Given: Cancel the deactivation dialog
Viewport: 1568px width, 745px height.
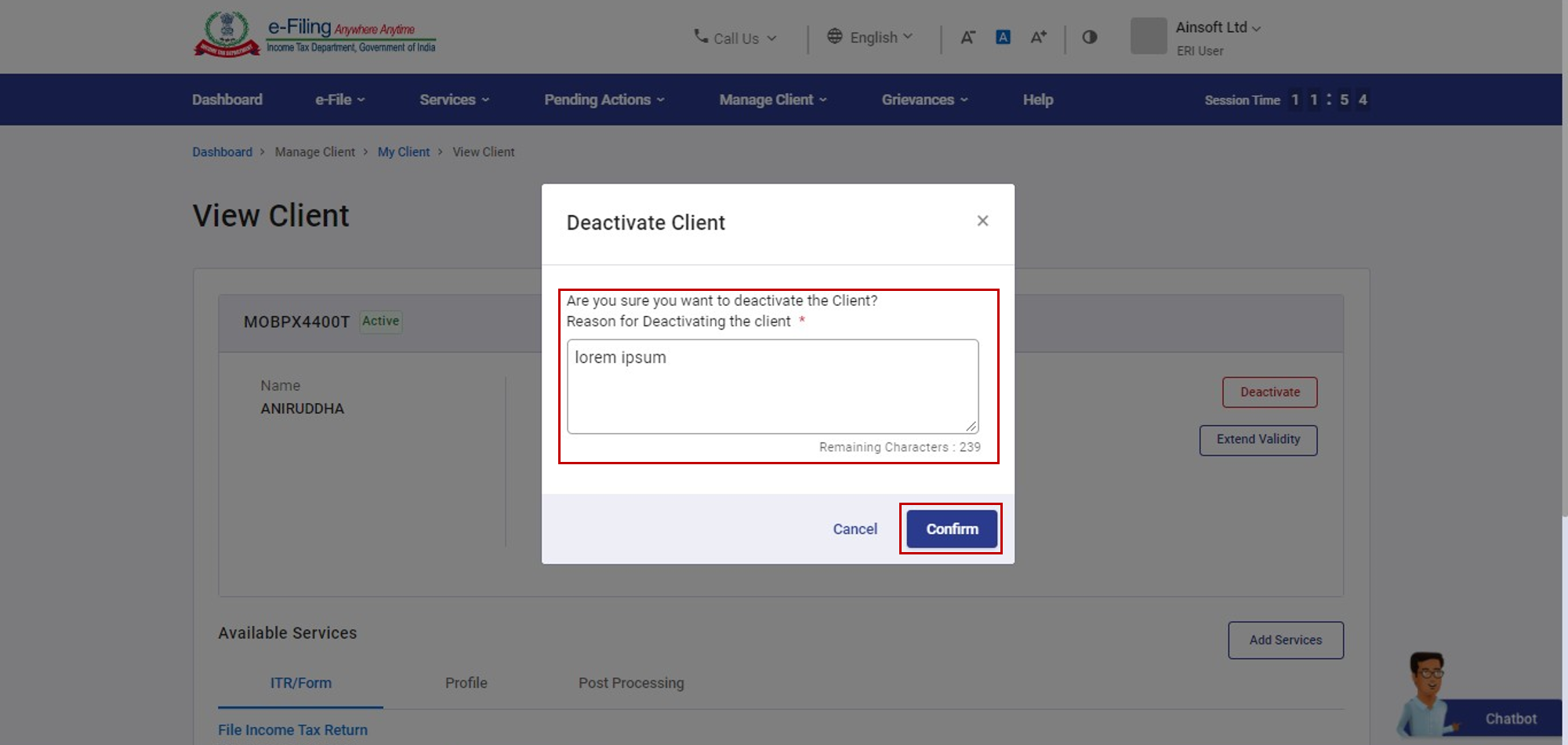Looking at the screenshot, I should pyautogui.click(x=855, y=529).
